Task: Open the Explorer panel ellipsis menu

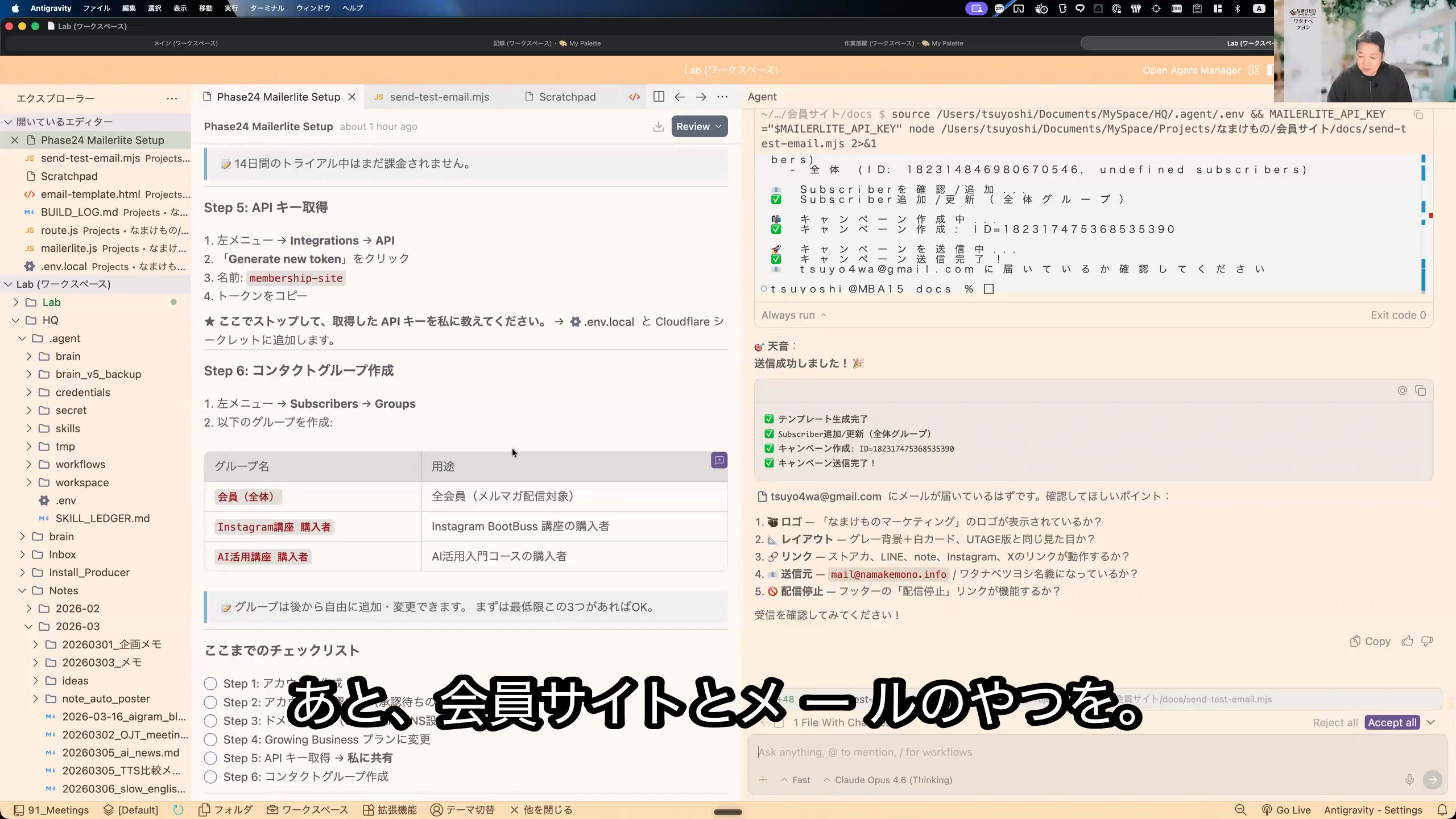Action: [172, 98]
